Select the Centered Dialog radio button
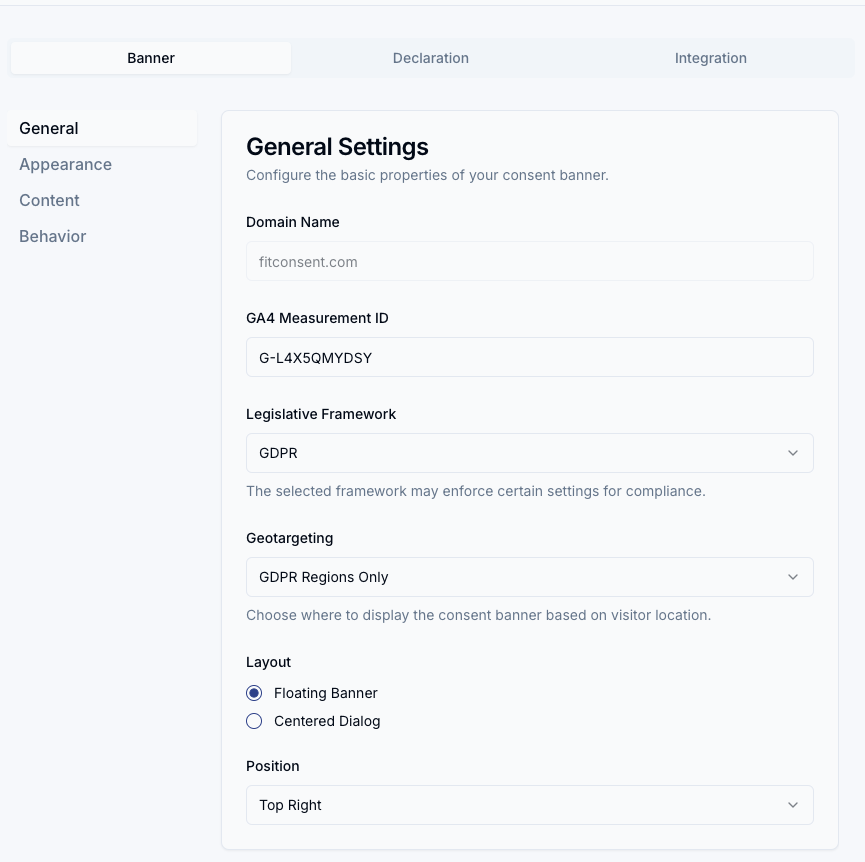This screenshot has width=865, height=862. (x=254, y=721)
